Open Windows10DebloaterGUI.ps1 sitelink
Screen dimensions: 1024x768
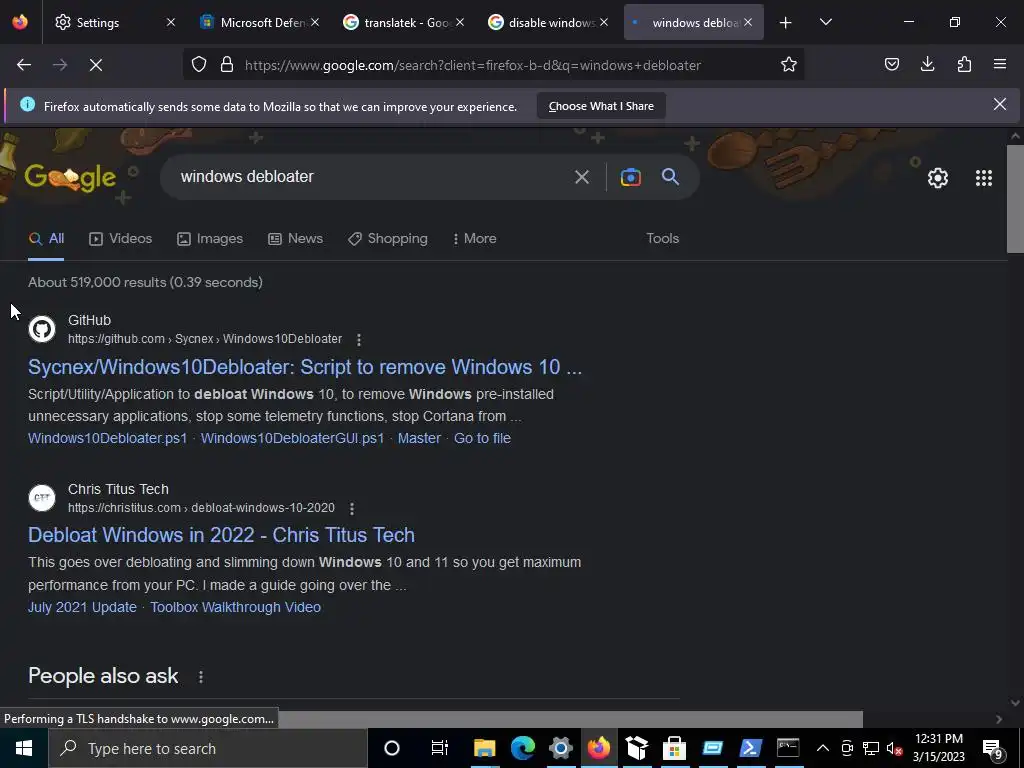(x=293, y=438)
